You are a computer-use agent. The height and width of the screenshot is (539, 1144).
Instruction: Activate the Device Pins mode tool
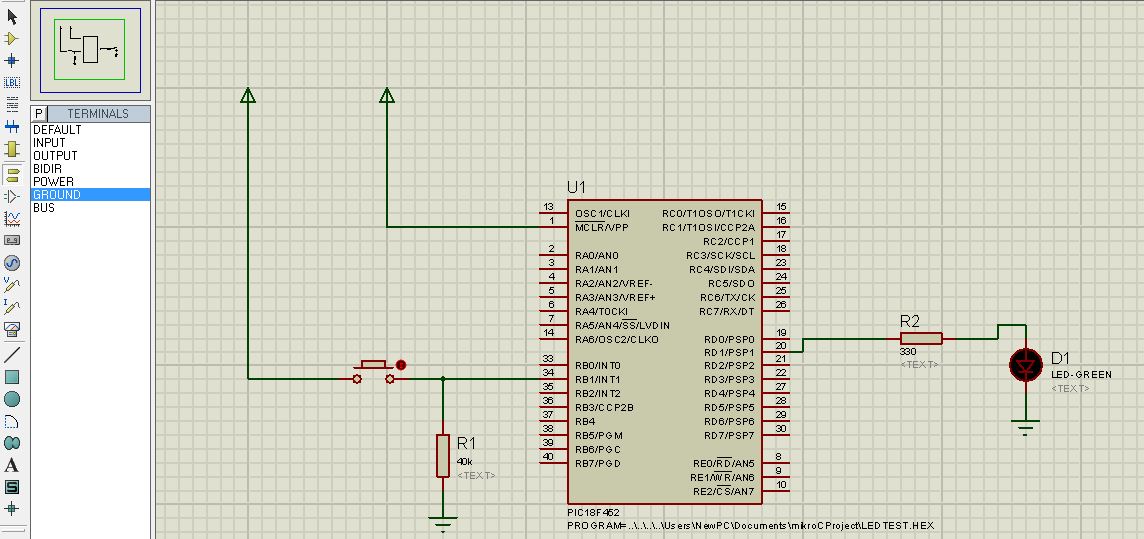[x=12, y=196]
